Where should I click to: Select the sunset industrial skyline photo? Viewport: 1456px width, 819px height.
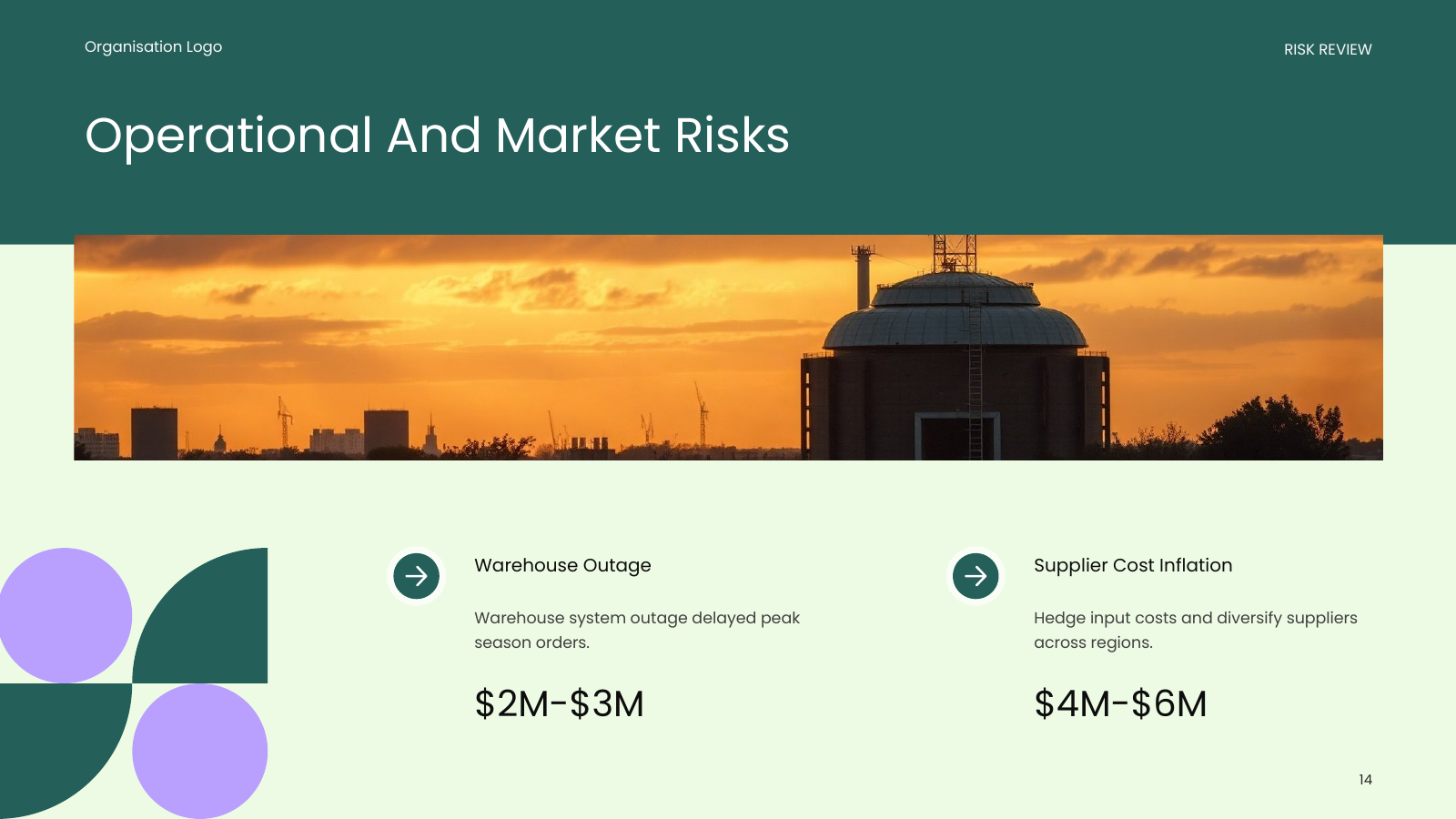pos(728,348)
